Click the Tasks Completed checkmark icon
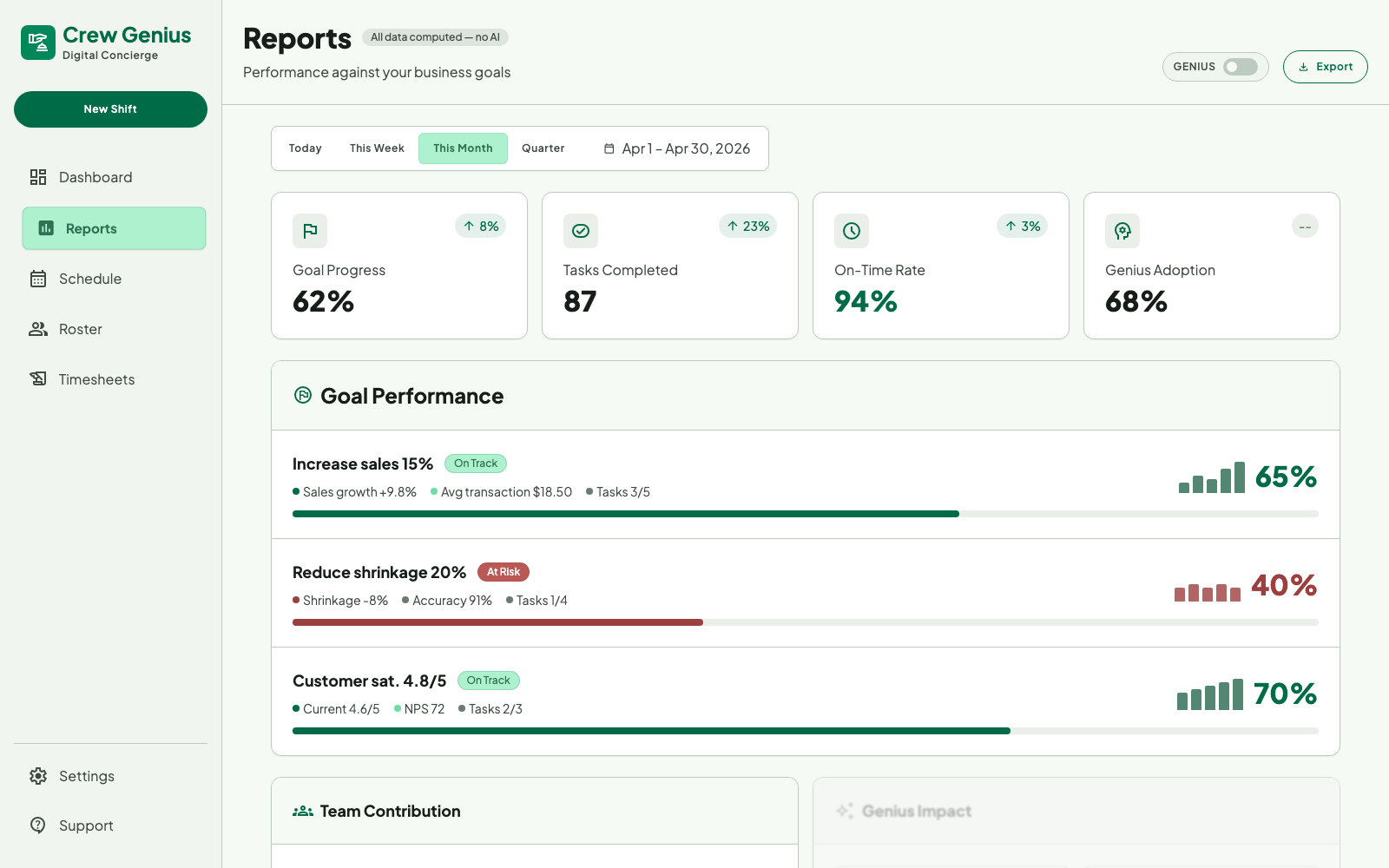The height and width of the screenshot is (868, 1389). coord(581,231)
